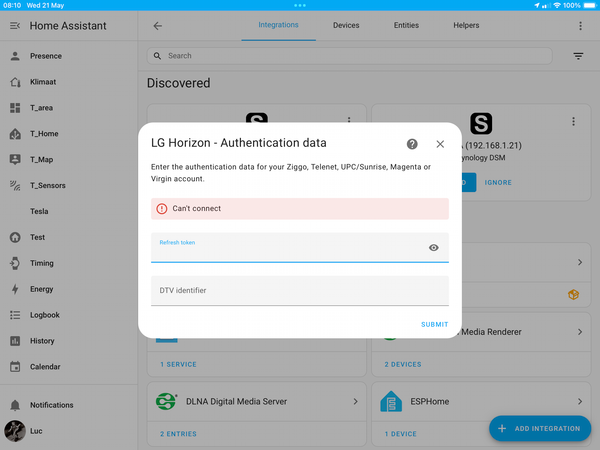The width and height of the screenshot is (600, 450).
Task: Open the T_Sensors dashboard
Action: pos(68,186)
